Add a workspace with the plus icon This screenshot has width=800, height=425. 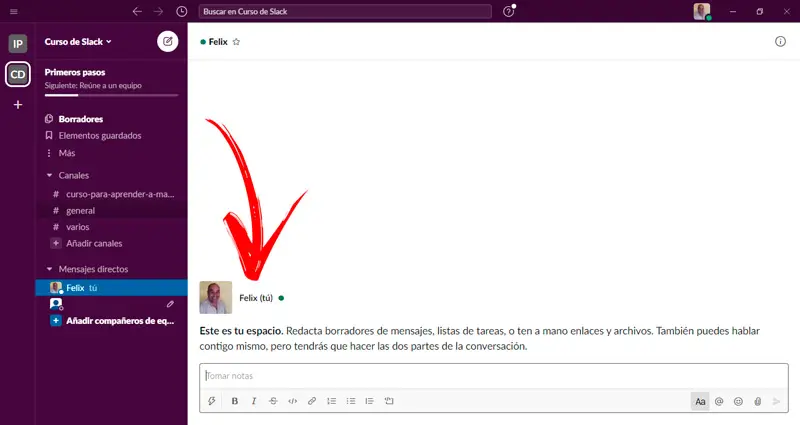click(18, 105)
